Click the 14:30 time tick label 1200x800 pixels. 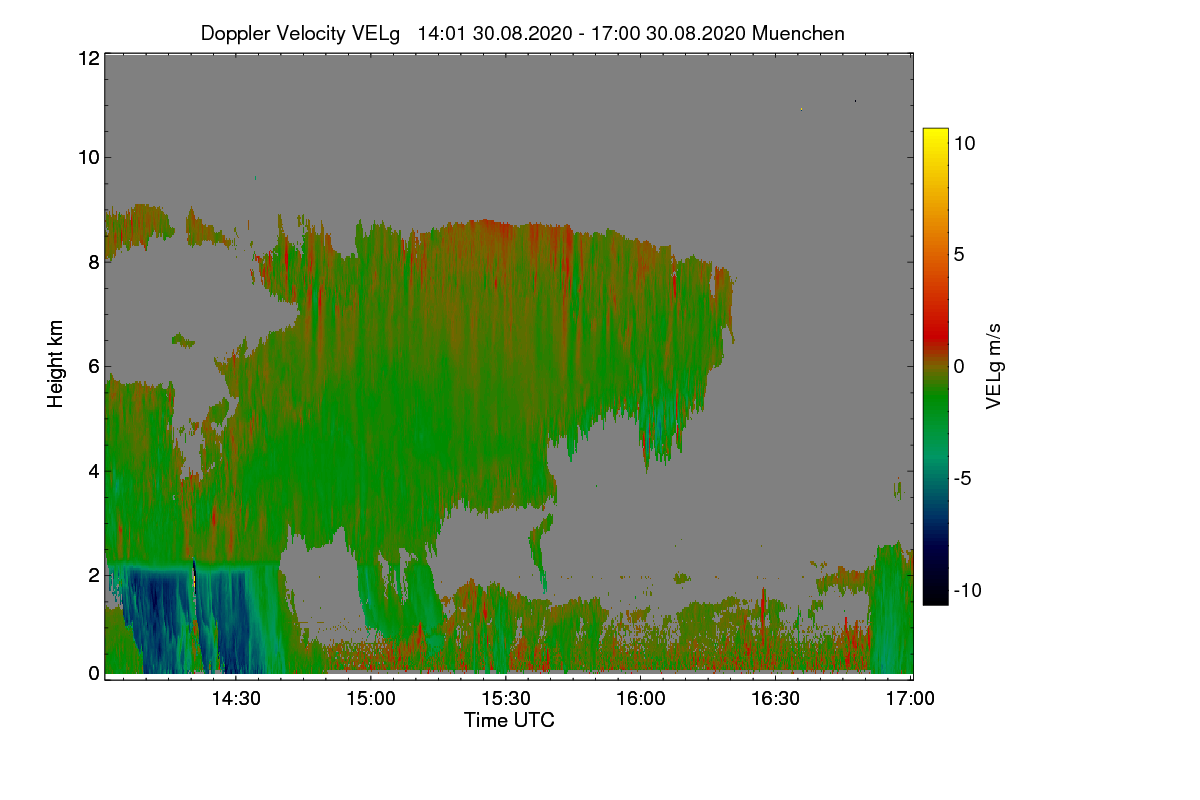click(x=235, y=699)
